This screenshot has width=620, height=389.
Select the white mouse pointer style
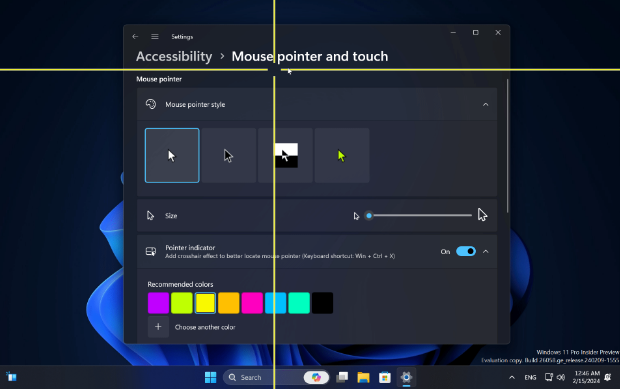[172, 155]
